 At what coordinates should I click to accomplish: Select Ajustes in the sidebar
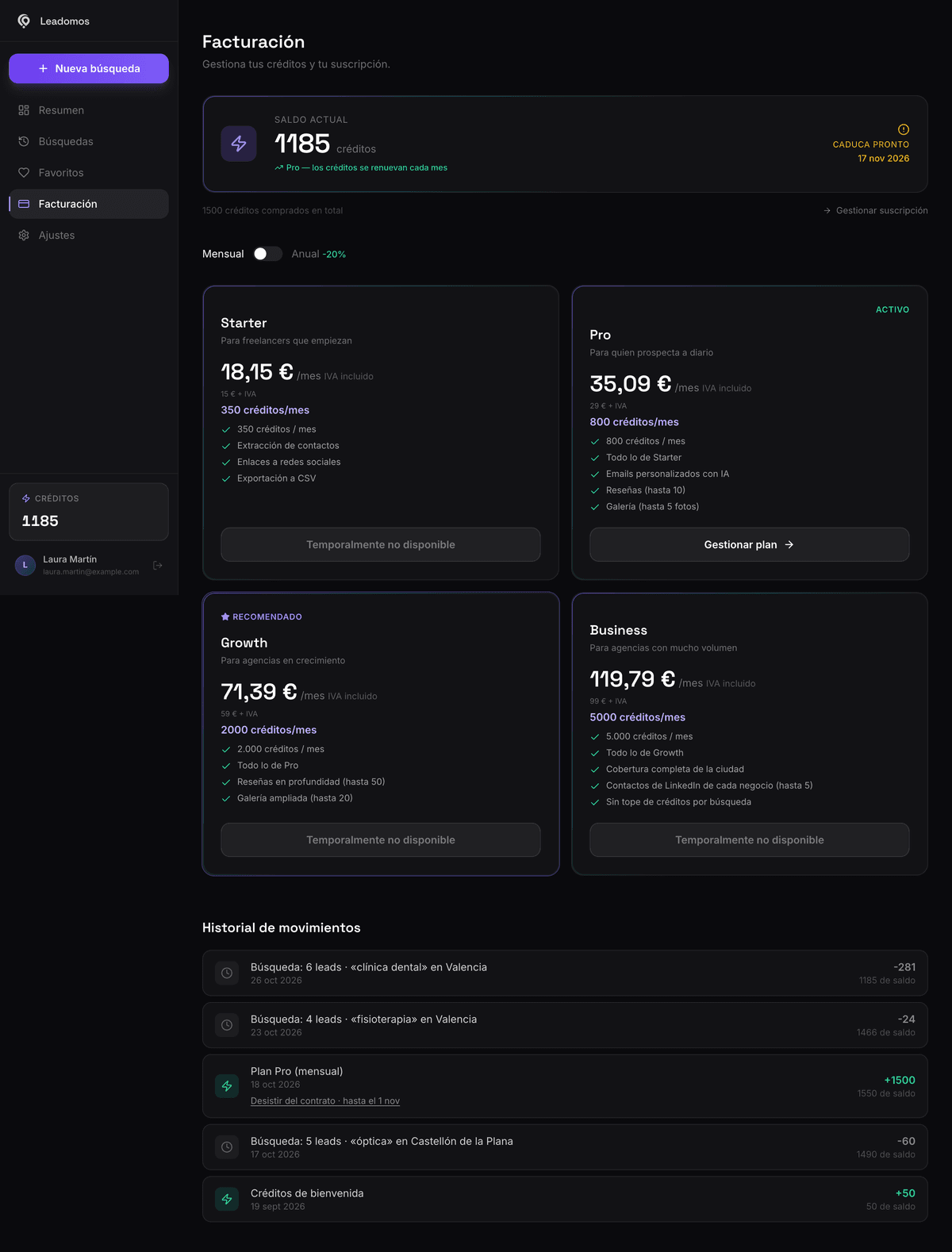point(89,235)
